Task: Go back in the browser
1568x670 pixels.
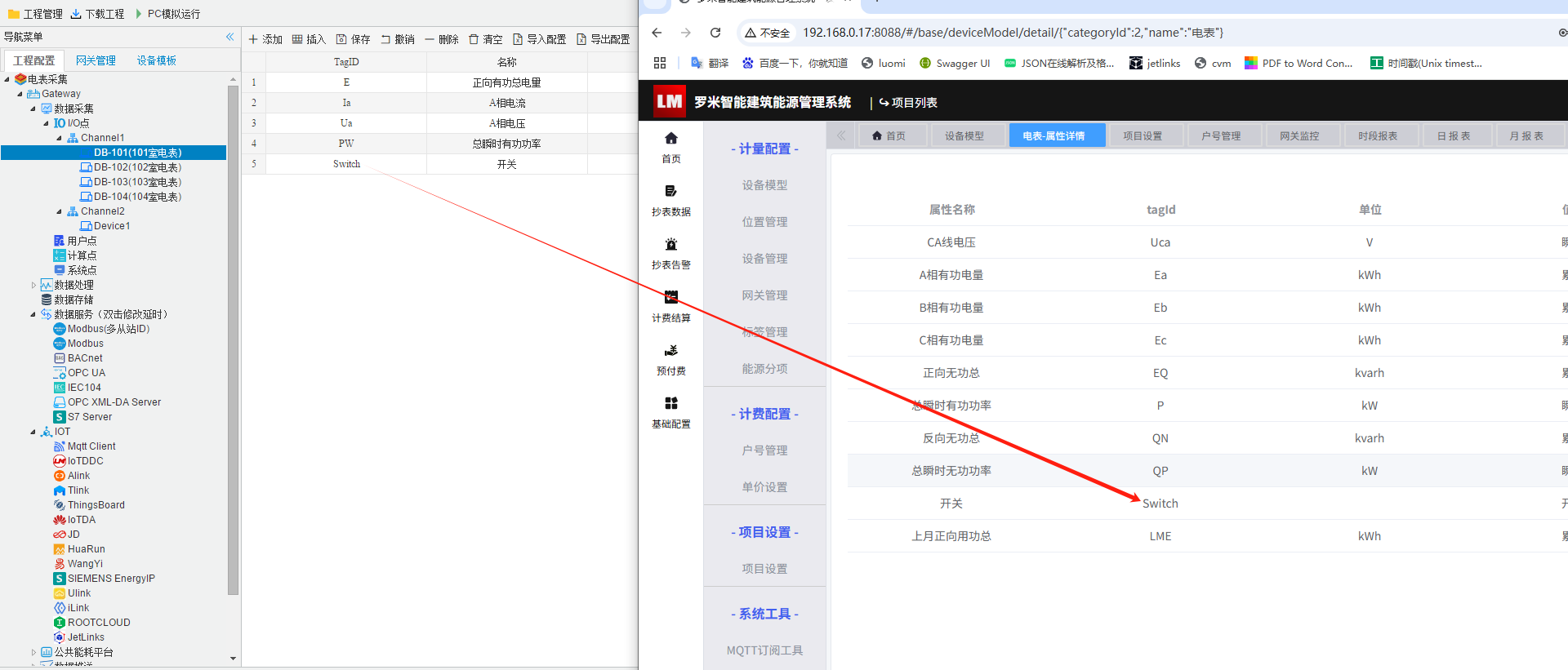Action: pos(657,33)
